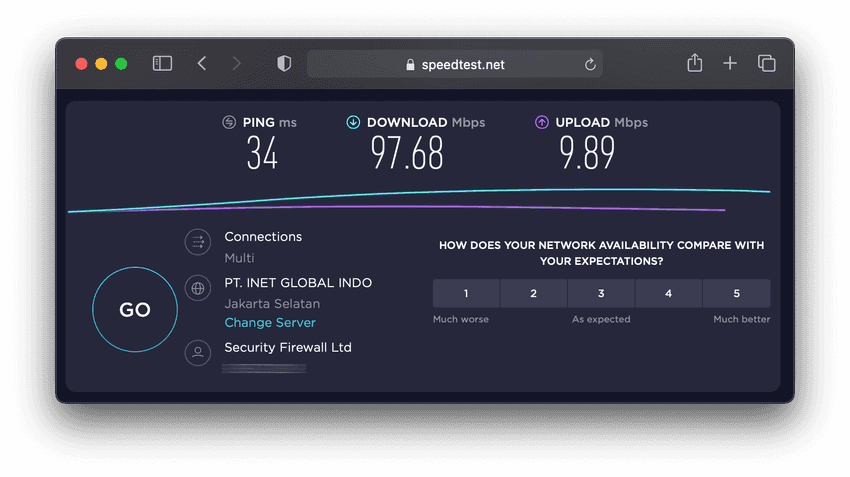This screenshot has height=477, width=850.
Task: Click the upload arrow icon
Action: click(542, 122)
